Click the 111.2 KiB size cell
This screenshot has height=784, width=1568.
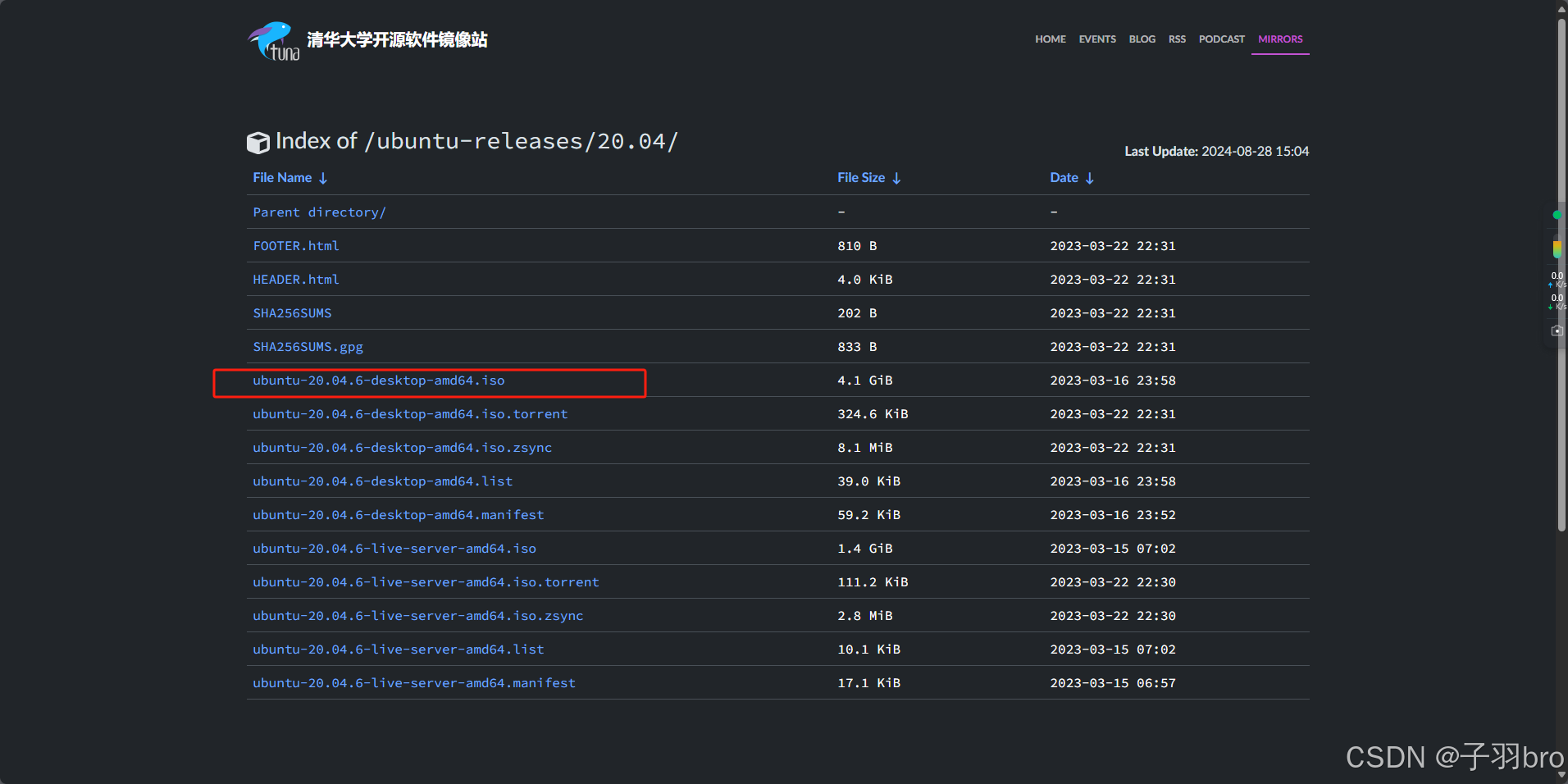873,582
